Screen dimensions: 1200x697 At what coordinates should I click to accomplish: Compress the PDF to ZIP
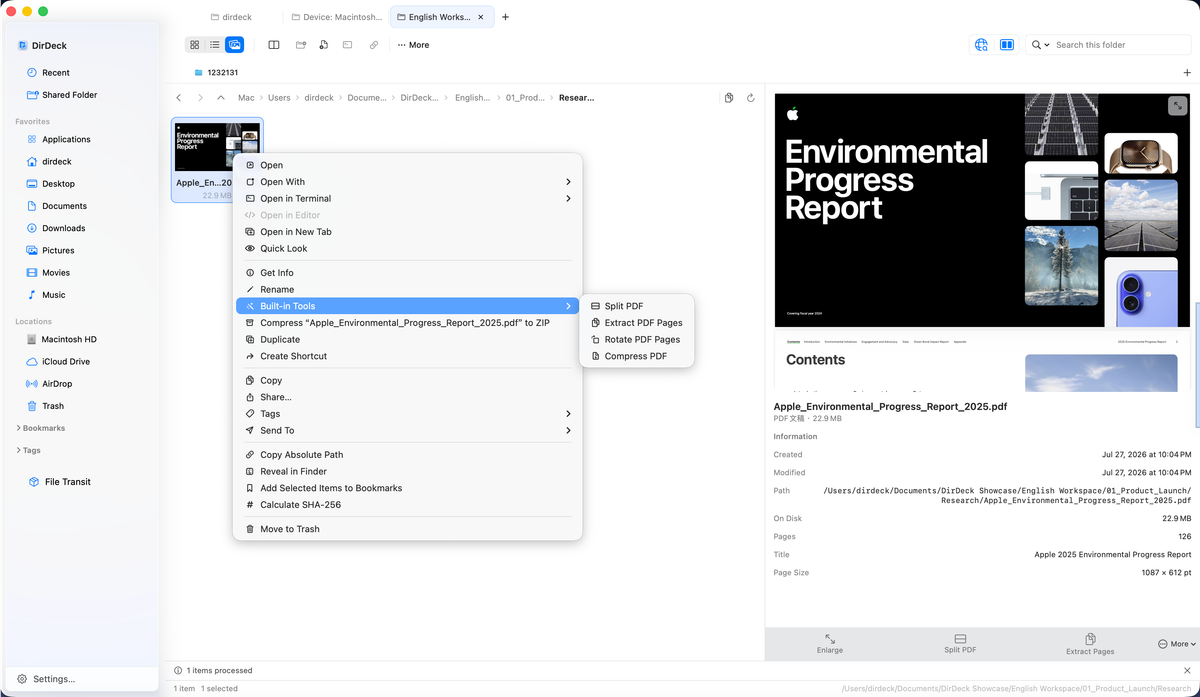[407, 323]
